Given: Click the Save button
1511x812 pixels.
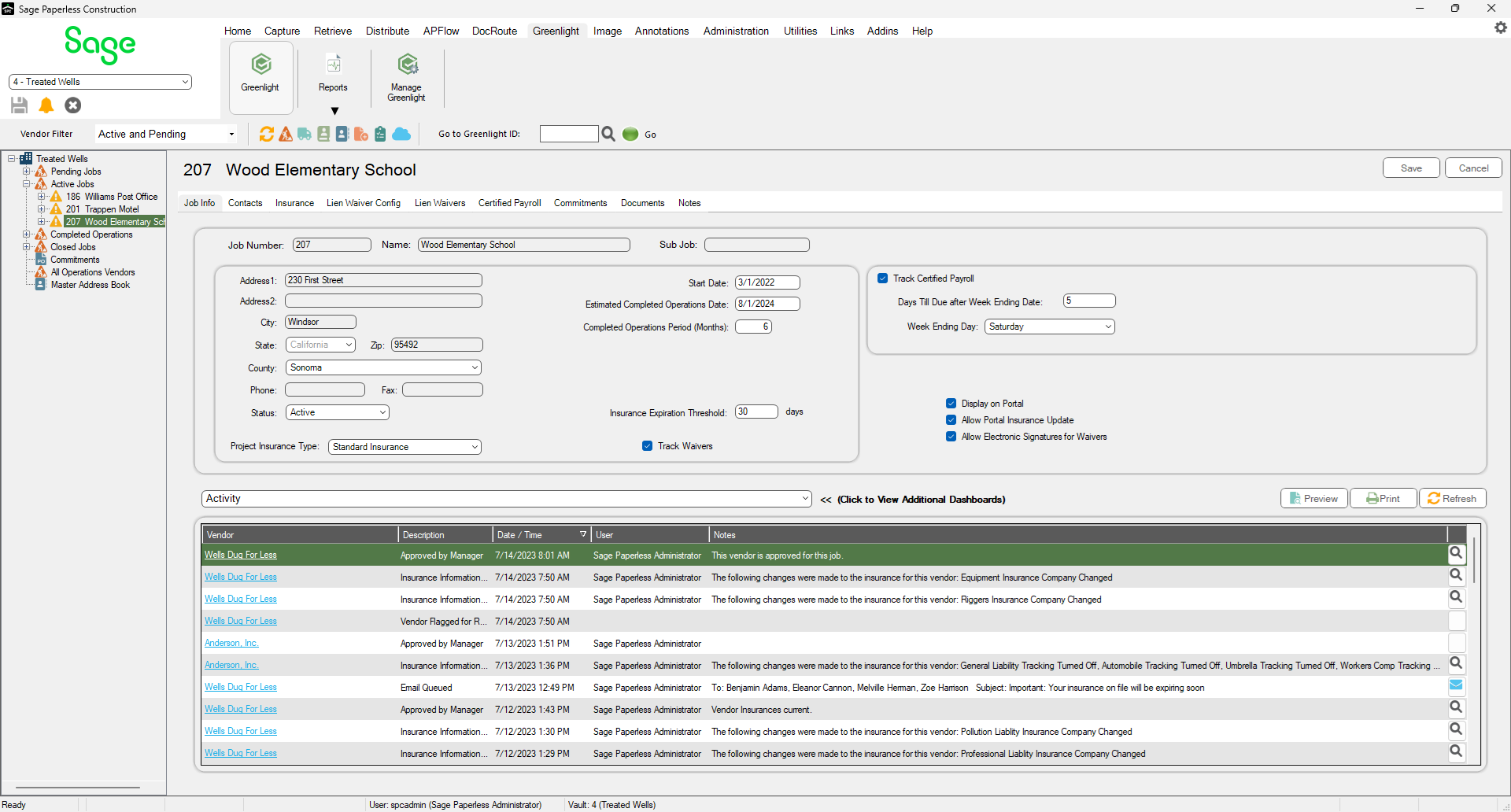Looking at the screenshot, I should pos(1411,168).
